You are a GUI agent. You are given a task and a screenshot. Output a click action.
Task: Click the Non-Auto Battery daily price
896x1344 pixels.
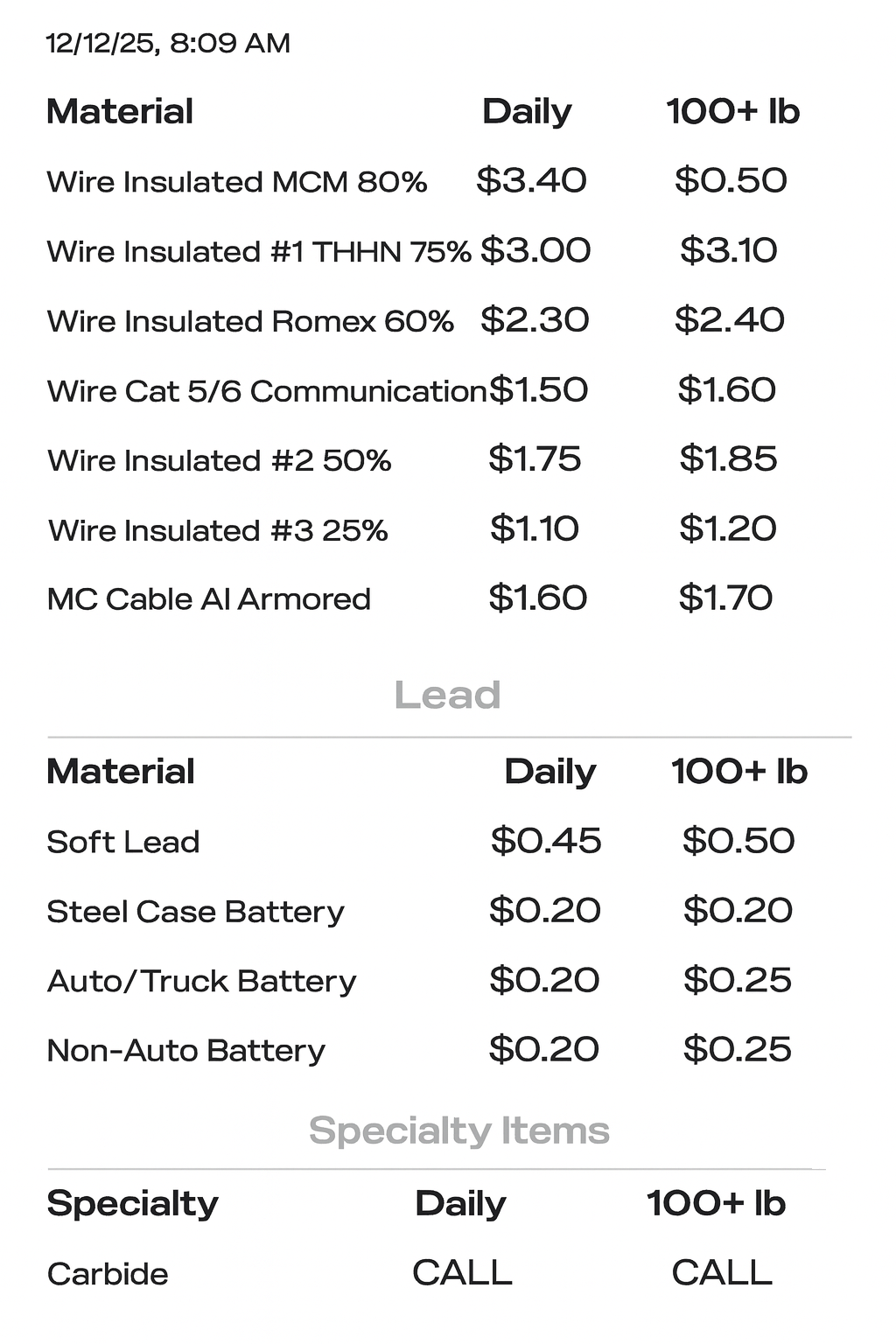point(543,1049)
